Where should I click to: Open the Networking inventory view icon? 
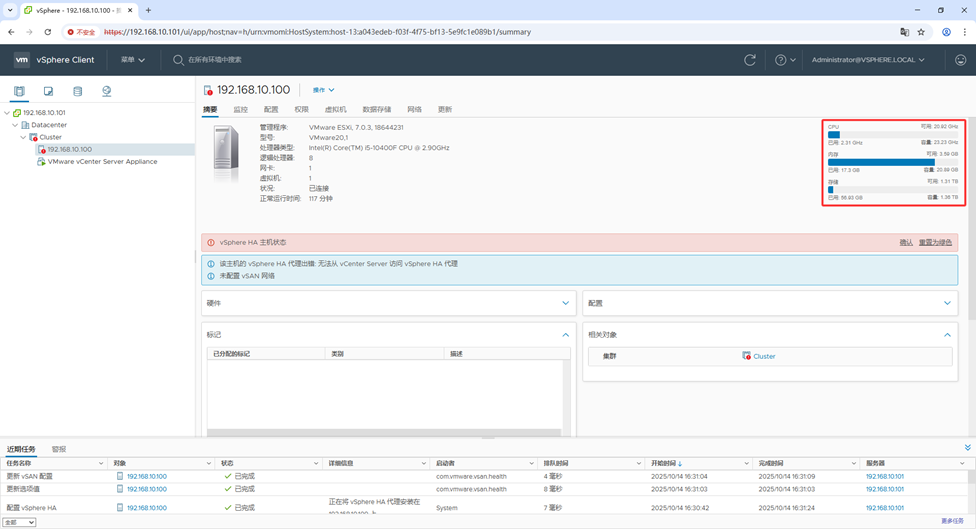106,91
